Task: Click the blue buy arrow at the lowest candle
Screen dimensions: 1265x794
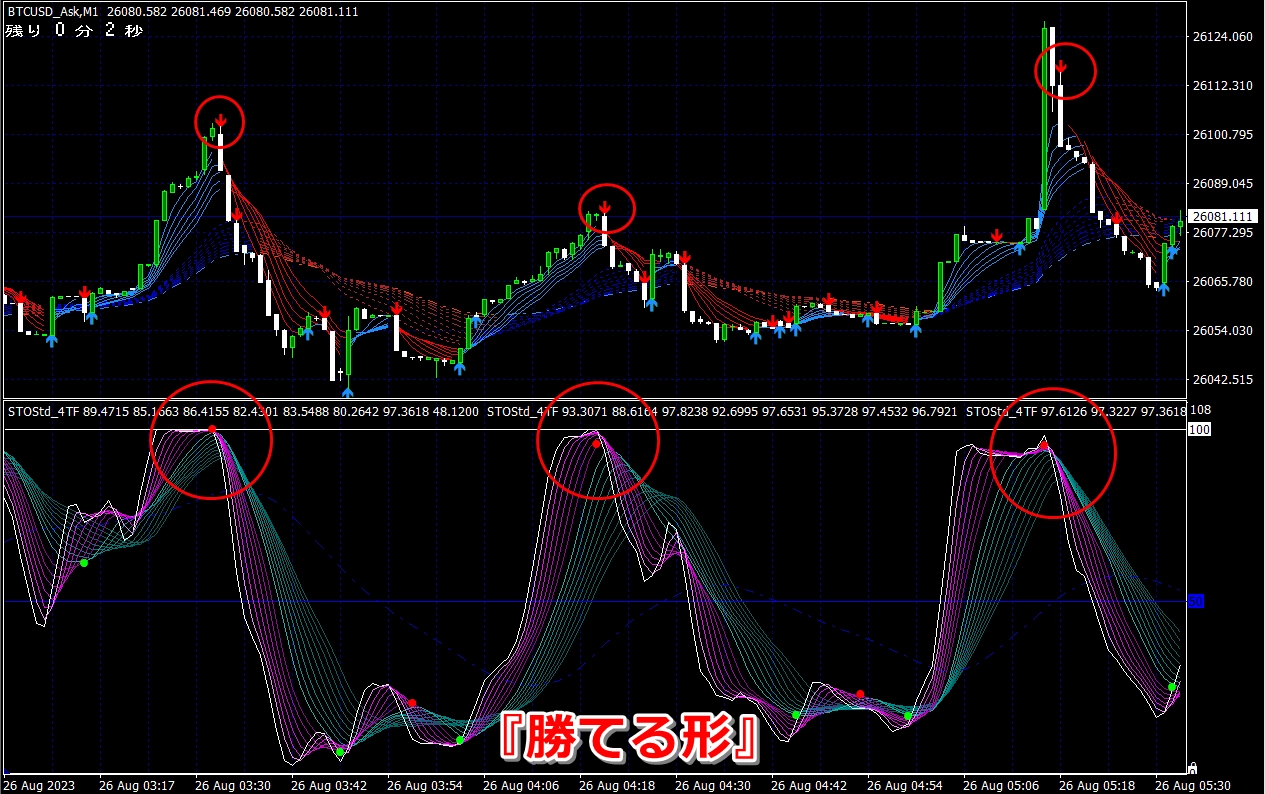Action: pyautogui.click(x=347, y=391)
